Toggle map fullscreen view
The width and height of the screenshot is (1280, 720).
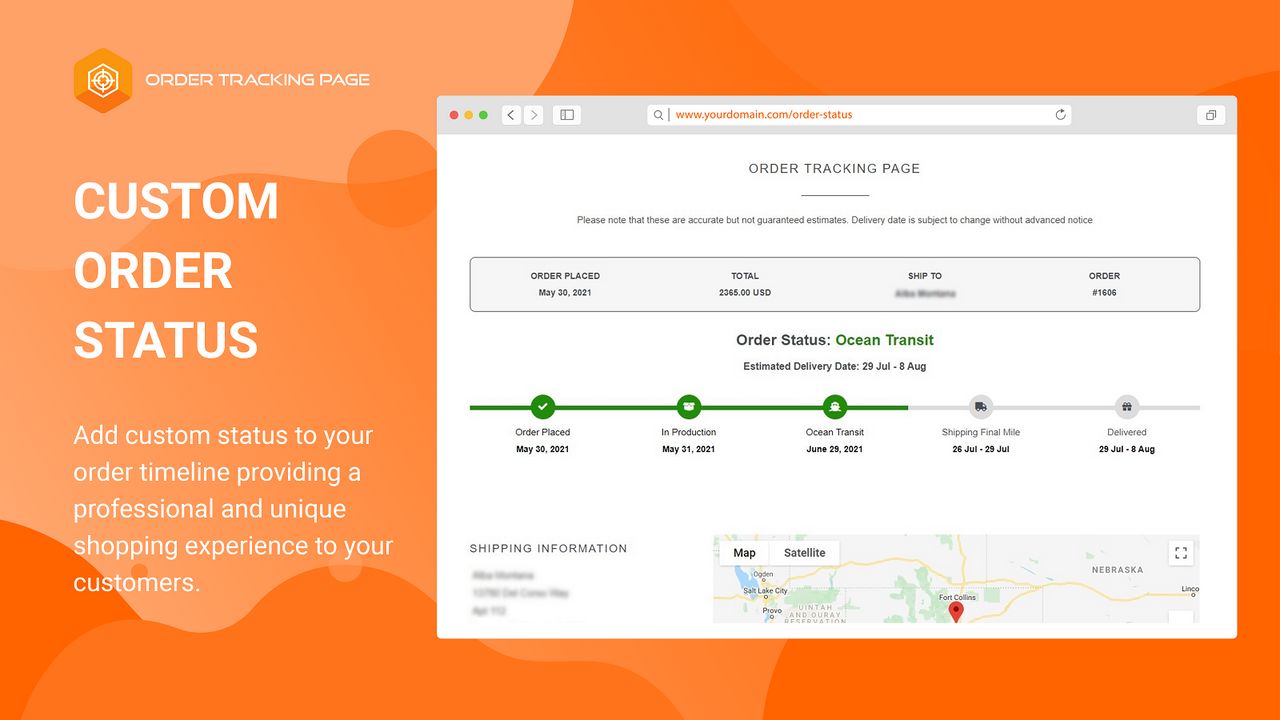click(1181, 553)
